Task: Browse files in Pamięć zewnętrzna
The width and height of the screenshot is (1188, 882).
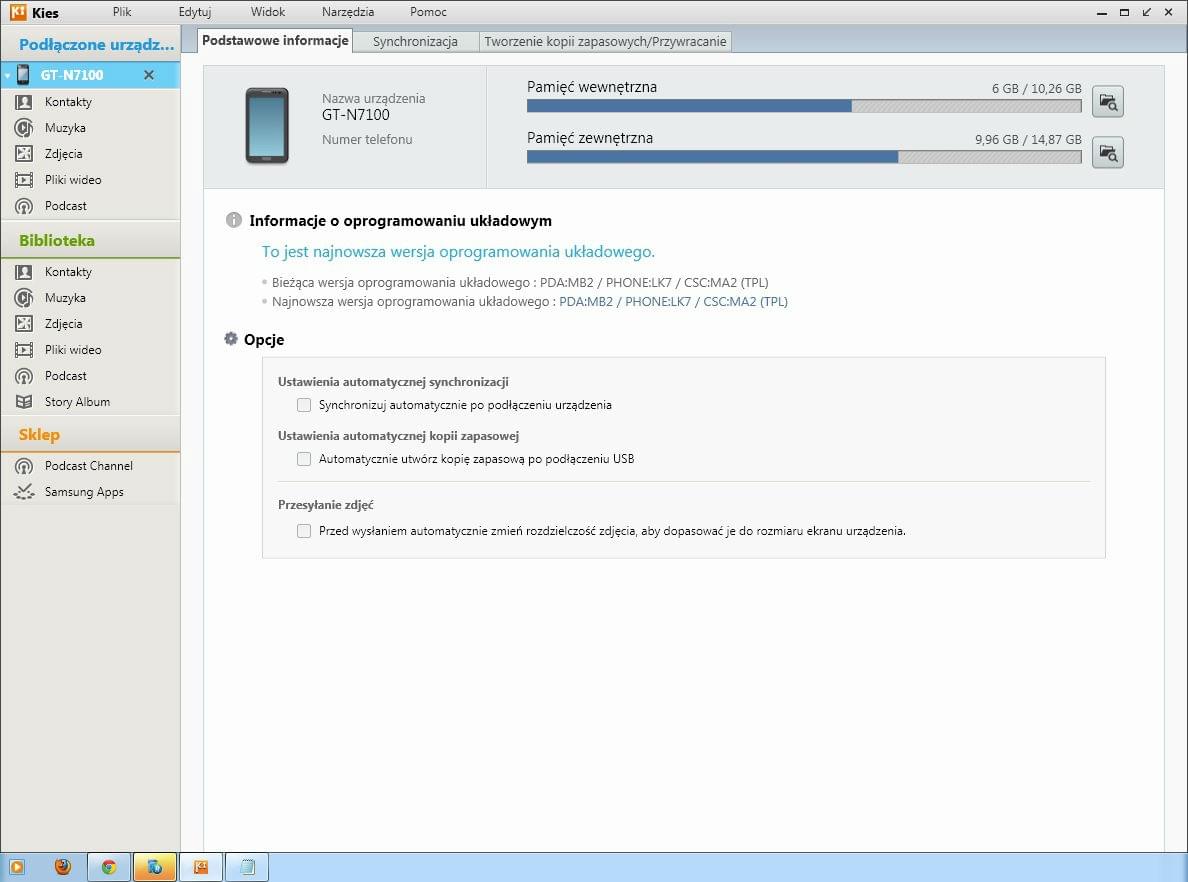Action: tap(1108, 152)
